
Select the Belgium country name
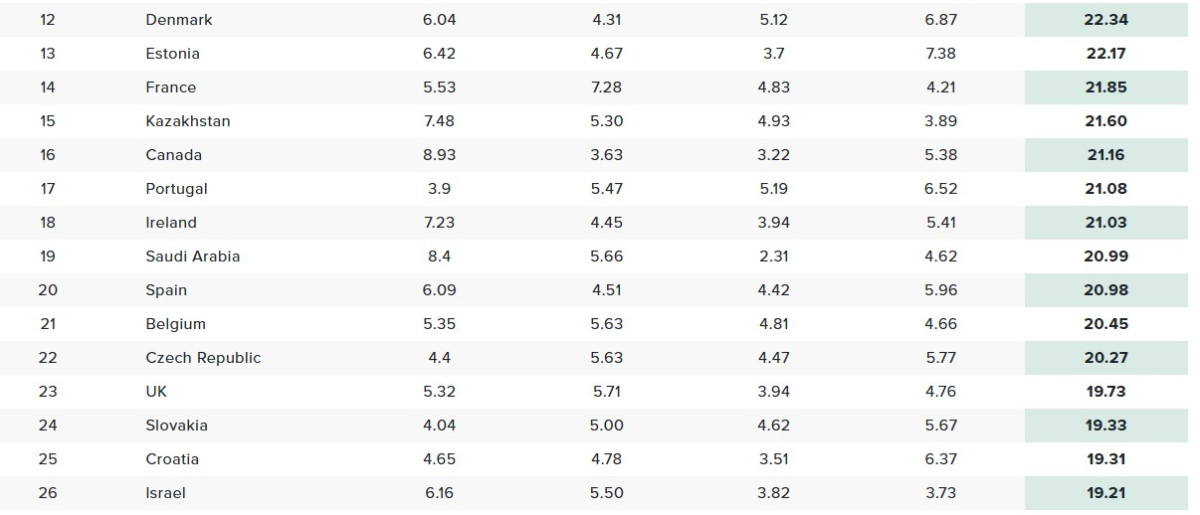176,324
